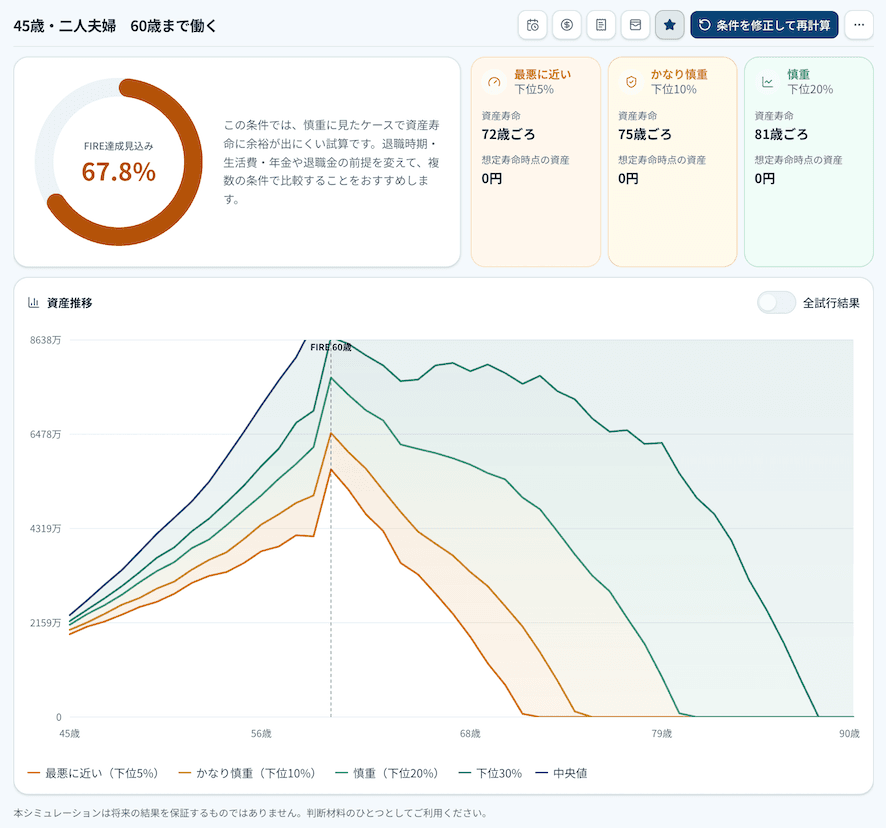Toggle legend item 中央値
Image resolution: width=886 pixels, height=828 pixels.
click(561, 773)
